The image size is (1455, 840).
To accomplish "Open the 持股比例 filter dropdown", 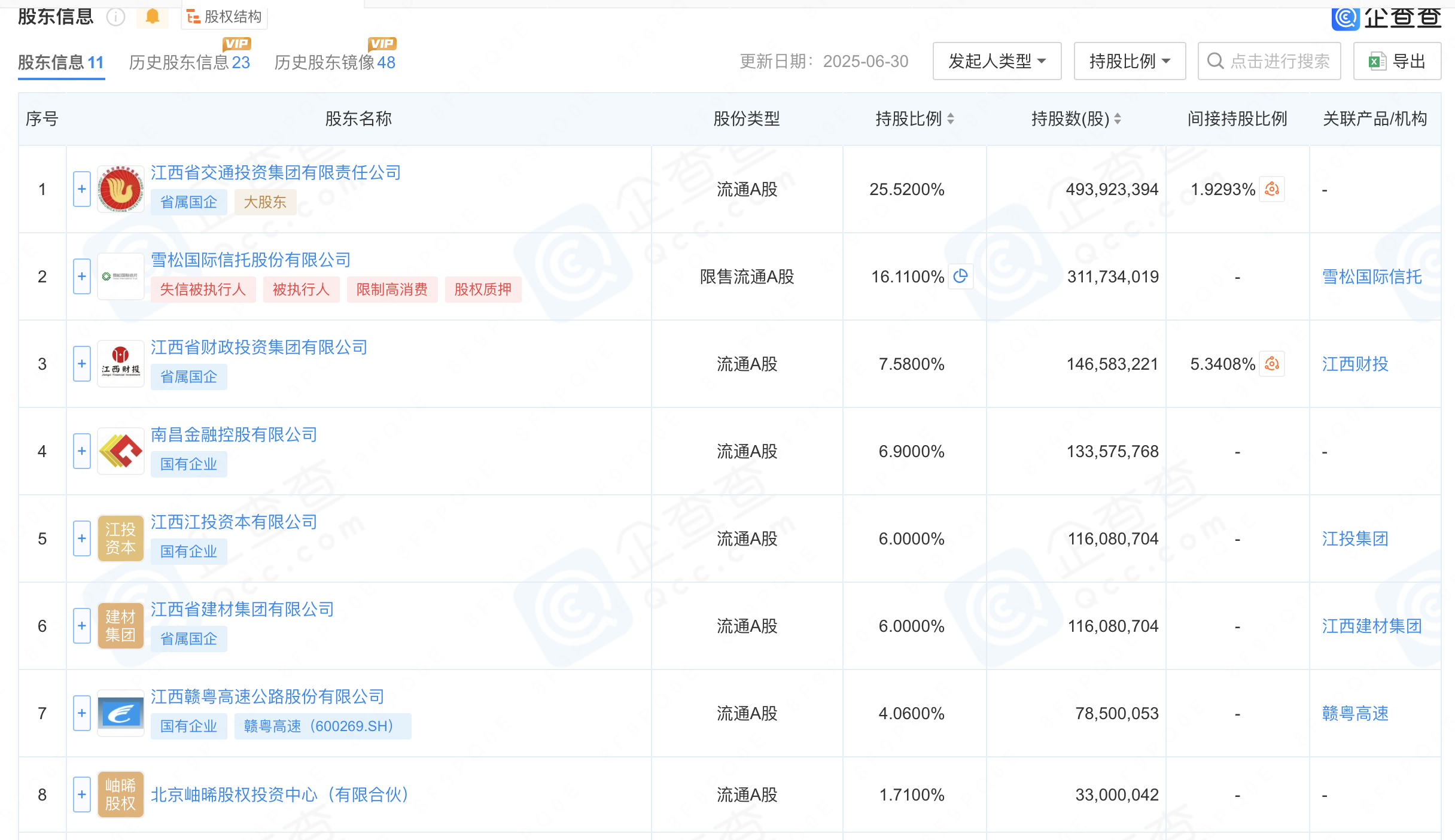I will coord(1130,61).
